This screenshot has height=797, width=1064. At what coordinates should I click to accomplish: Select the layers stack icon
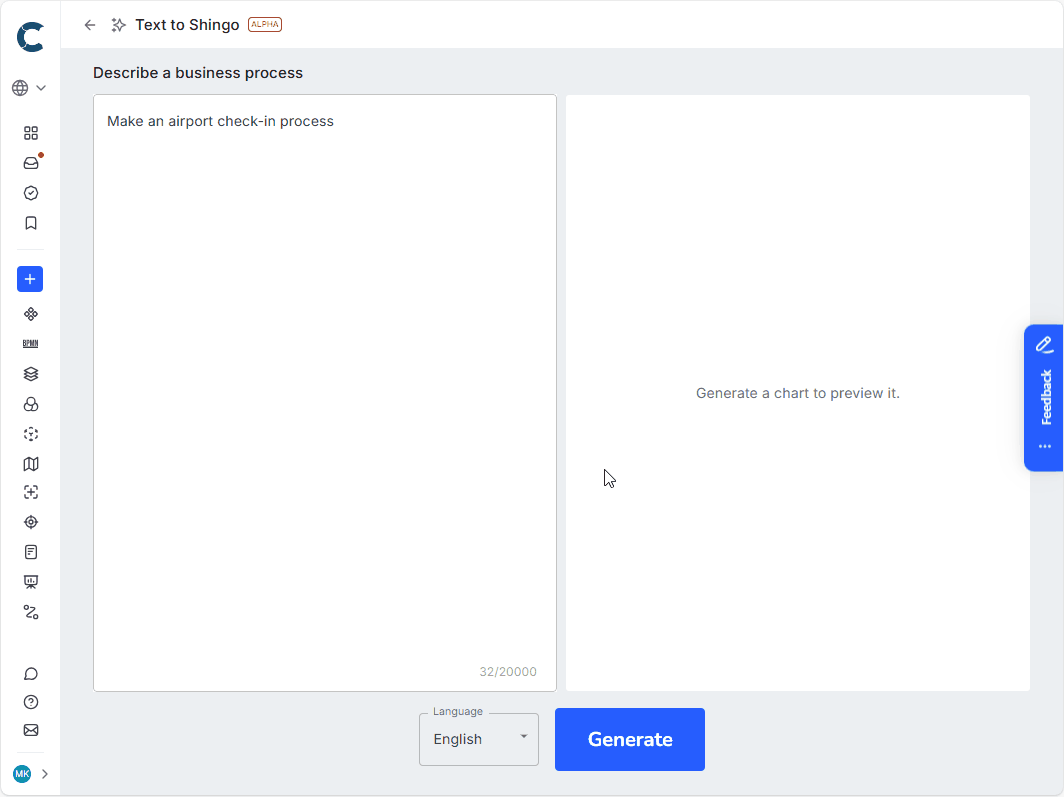coord(30,373)
